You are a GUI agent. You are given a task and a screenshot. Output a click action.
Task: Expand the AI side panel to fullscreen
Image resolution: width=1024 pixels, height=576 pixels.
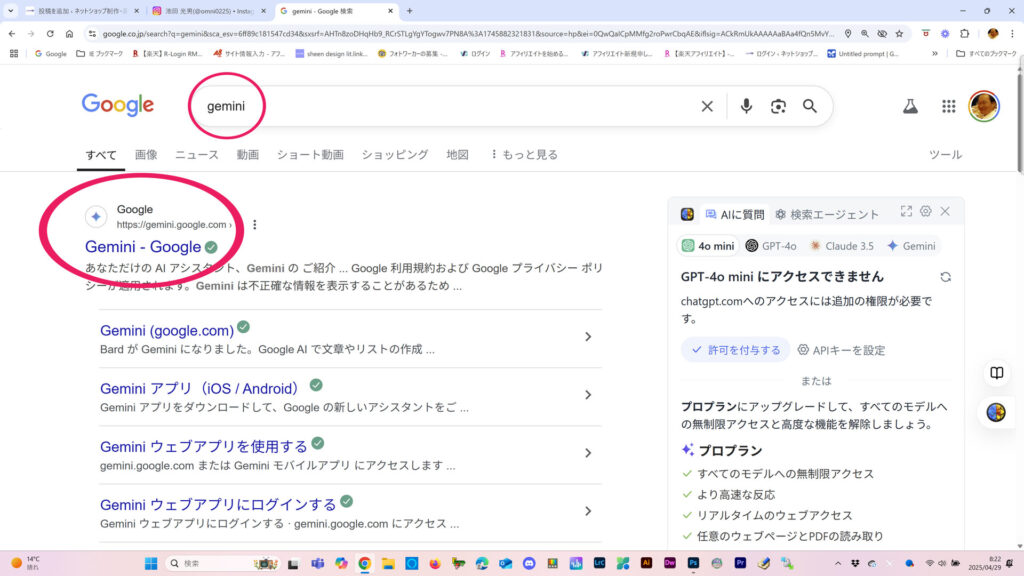pyautogui.click(x=906, y=211)
